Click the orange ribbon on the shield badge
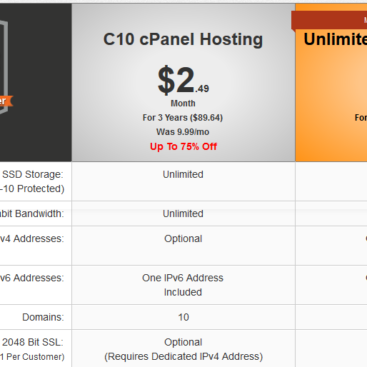The height and width of the screenshot is (367, 367). click(x=6, y=101)
